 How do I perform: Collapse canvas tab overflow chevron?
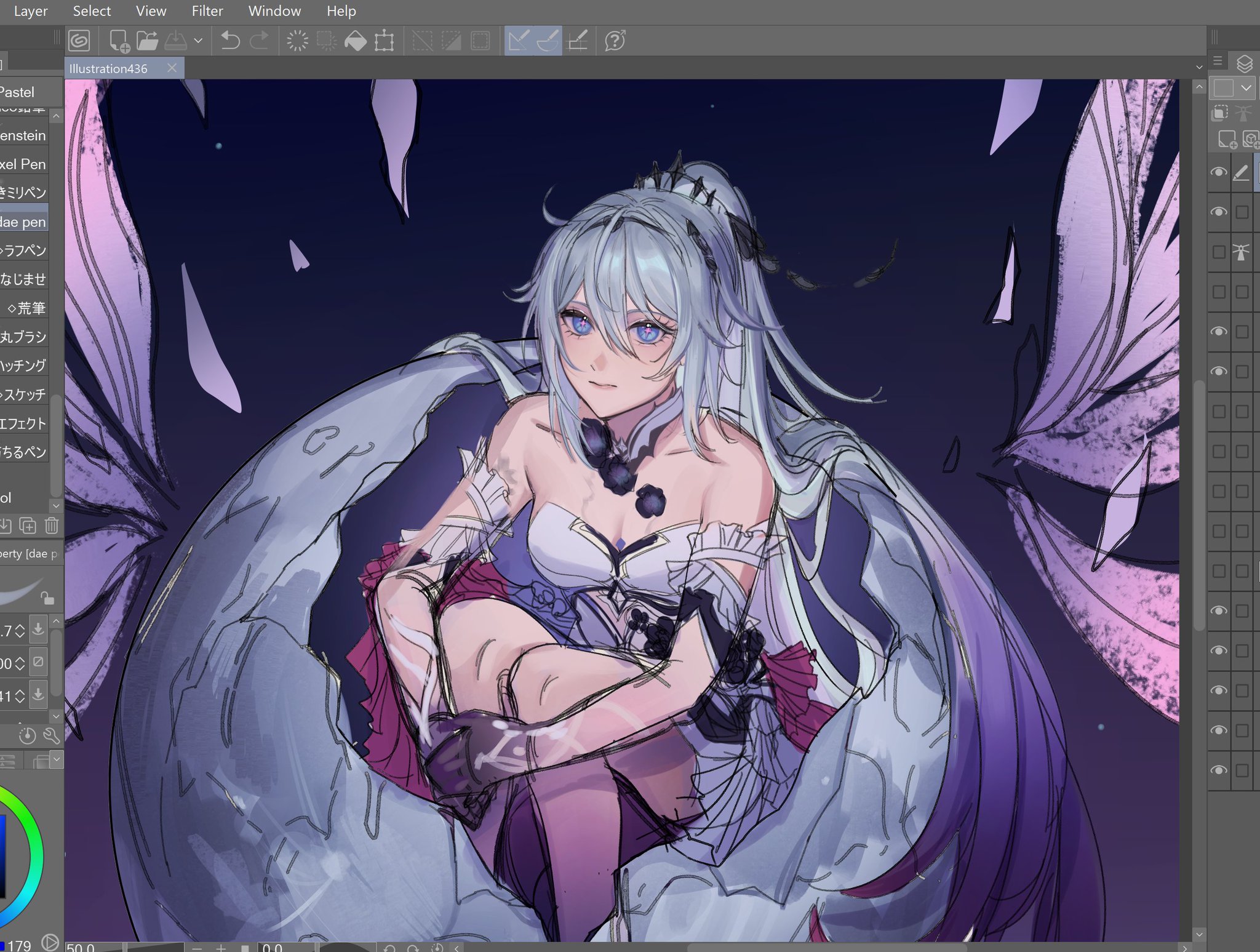[x=1198, y=67]
